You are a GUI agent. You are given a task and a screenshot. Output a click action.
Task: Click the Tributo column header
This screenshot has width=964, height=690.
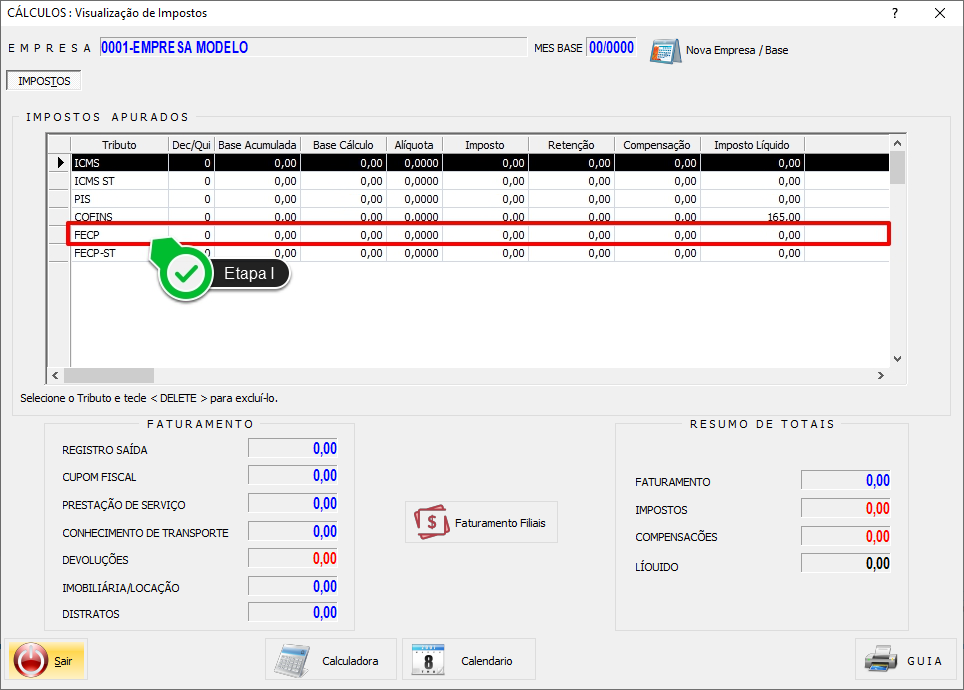tap(118, 145)
